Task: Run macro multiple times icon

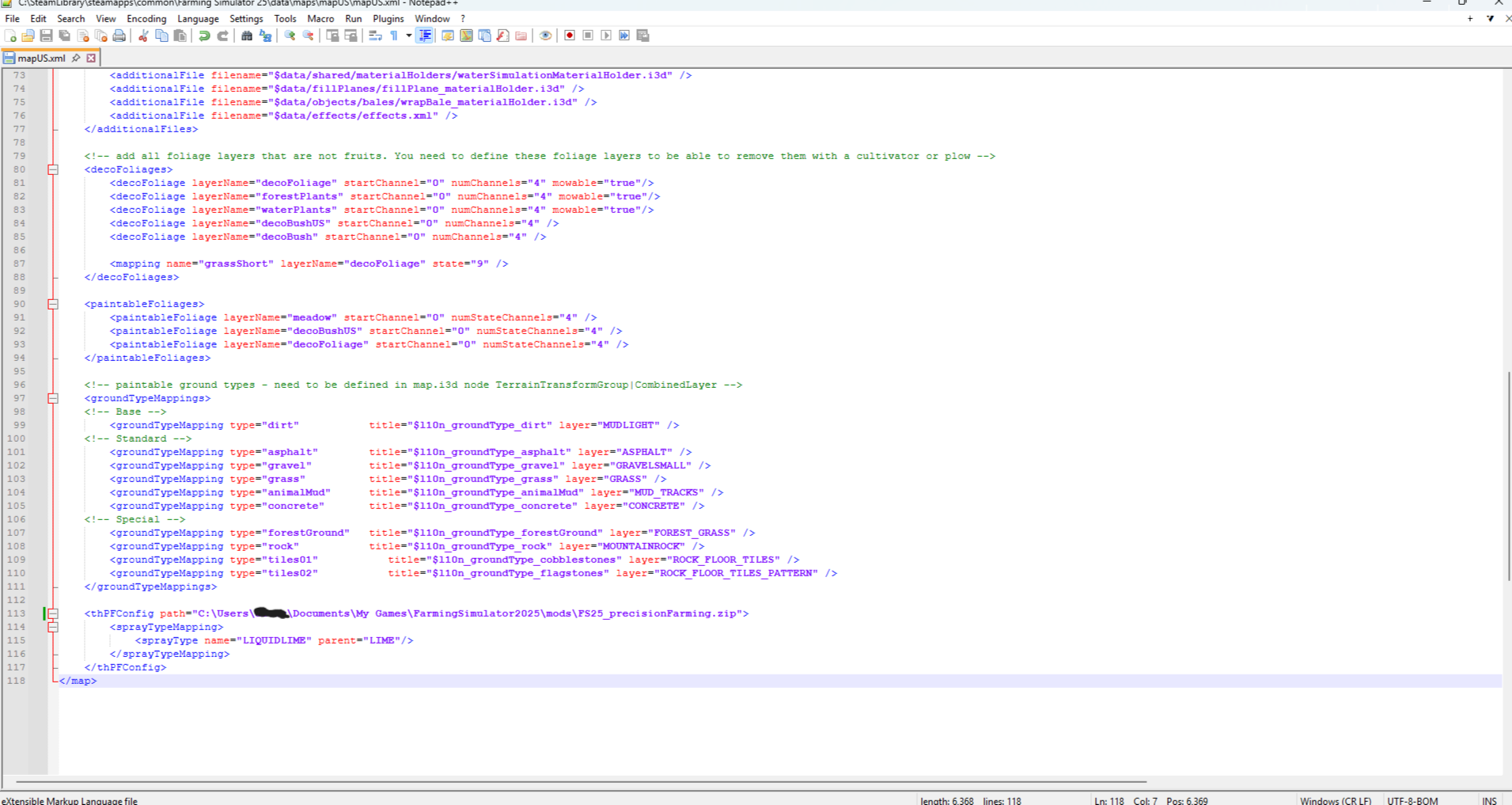Action: (x=624, y=36)
